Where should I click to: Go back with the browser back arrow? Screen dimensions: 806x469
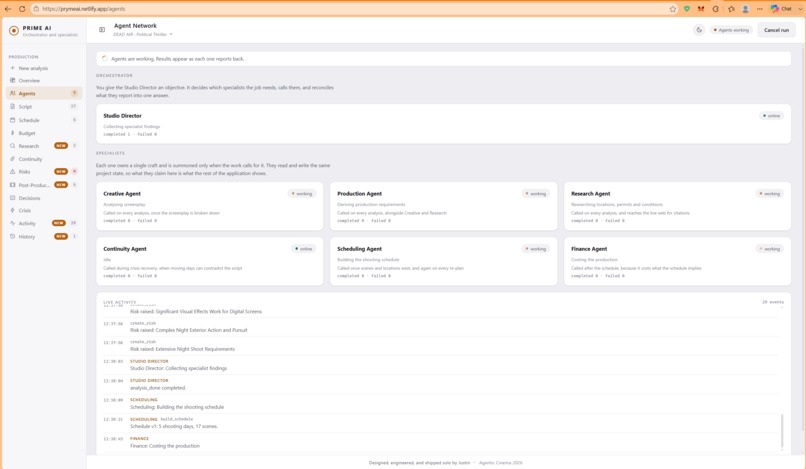pos(8,9)
